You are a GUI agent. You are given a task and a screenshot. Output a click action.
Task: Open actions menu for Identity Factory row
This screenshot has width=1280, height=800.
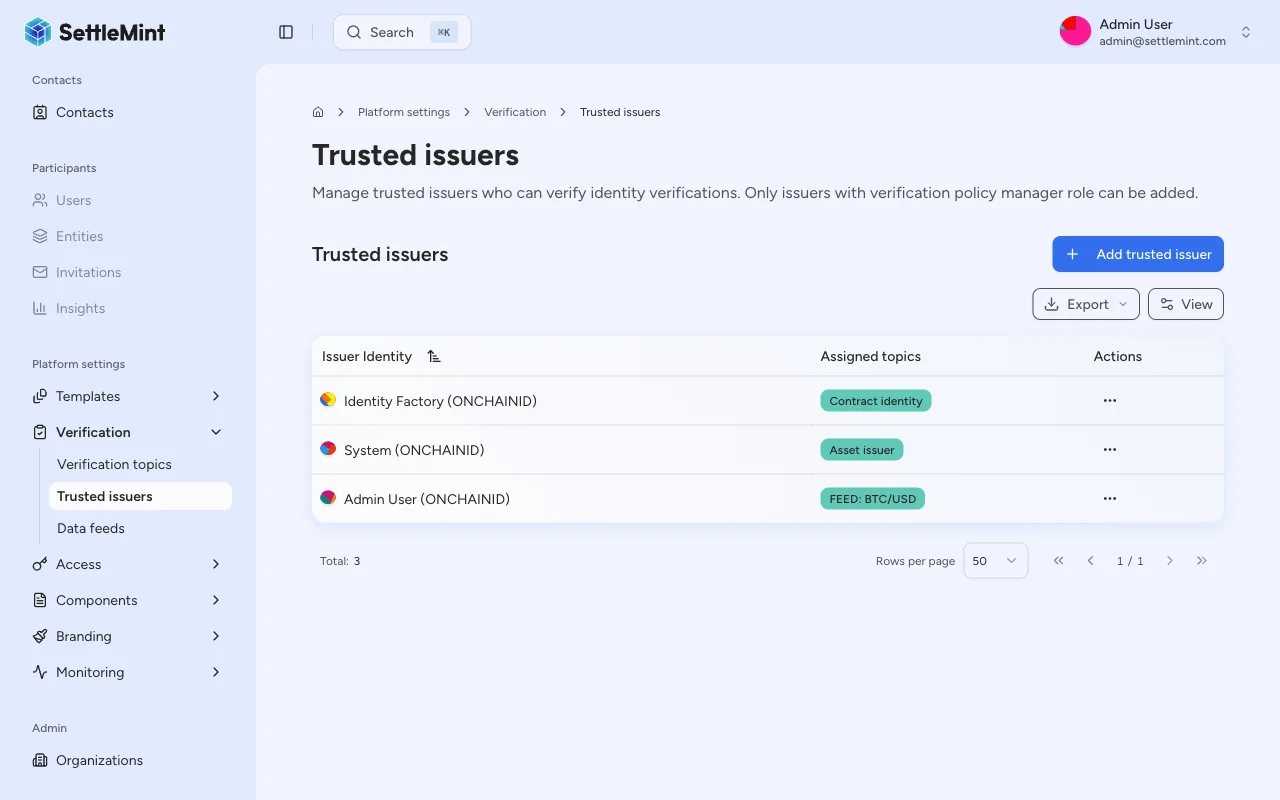(x=1109, y=400)
